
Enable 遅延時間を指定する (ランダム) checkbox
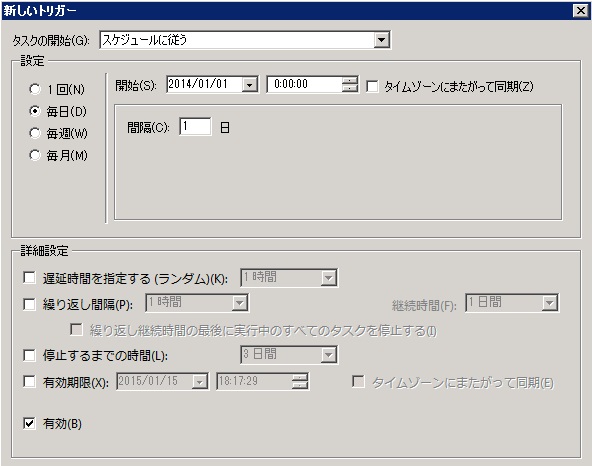[x=29, y=278]
